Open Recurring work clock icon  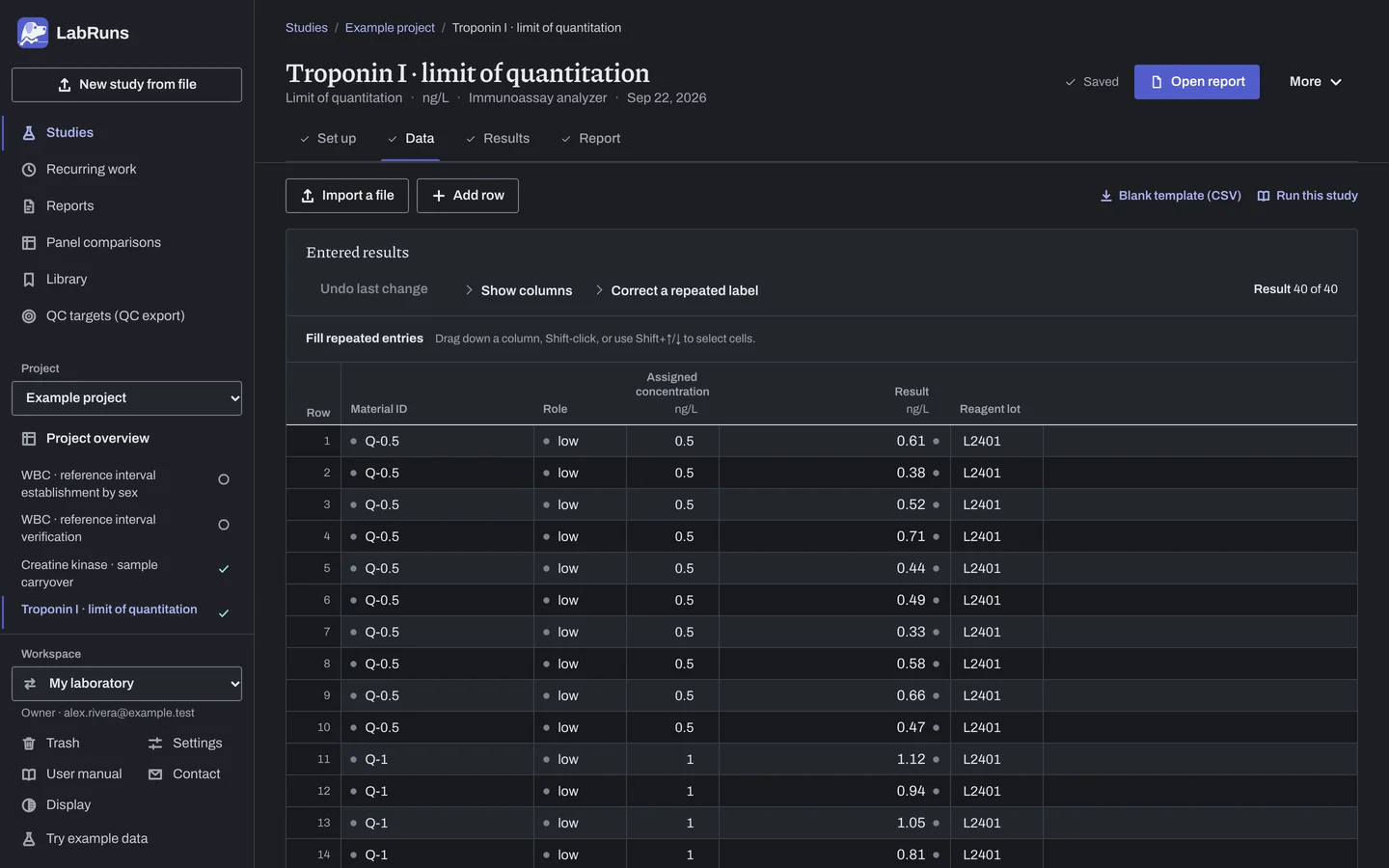click(29, 170)
